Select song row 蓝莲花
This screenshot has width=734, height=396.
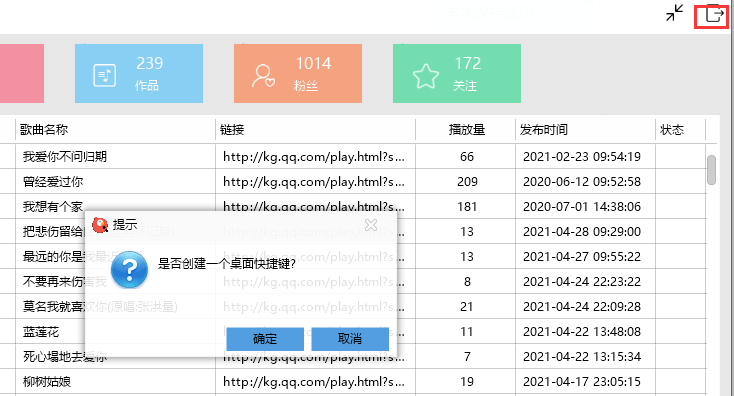tap(41, 332)
